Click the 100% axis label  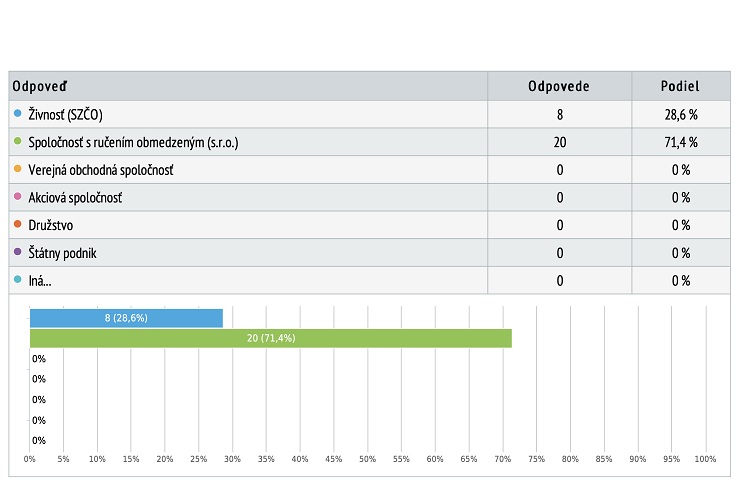pos(705,459)
